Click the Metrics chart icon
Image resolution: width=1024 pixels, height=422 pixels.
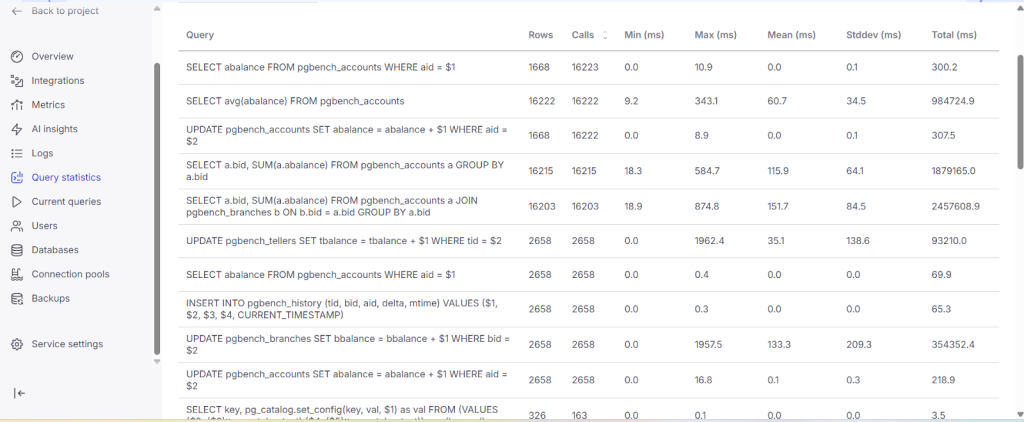(x=17, y=105)
